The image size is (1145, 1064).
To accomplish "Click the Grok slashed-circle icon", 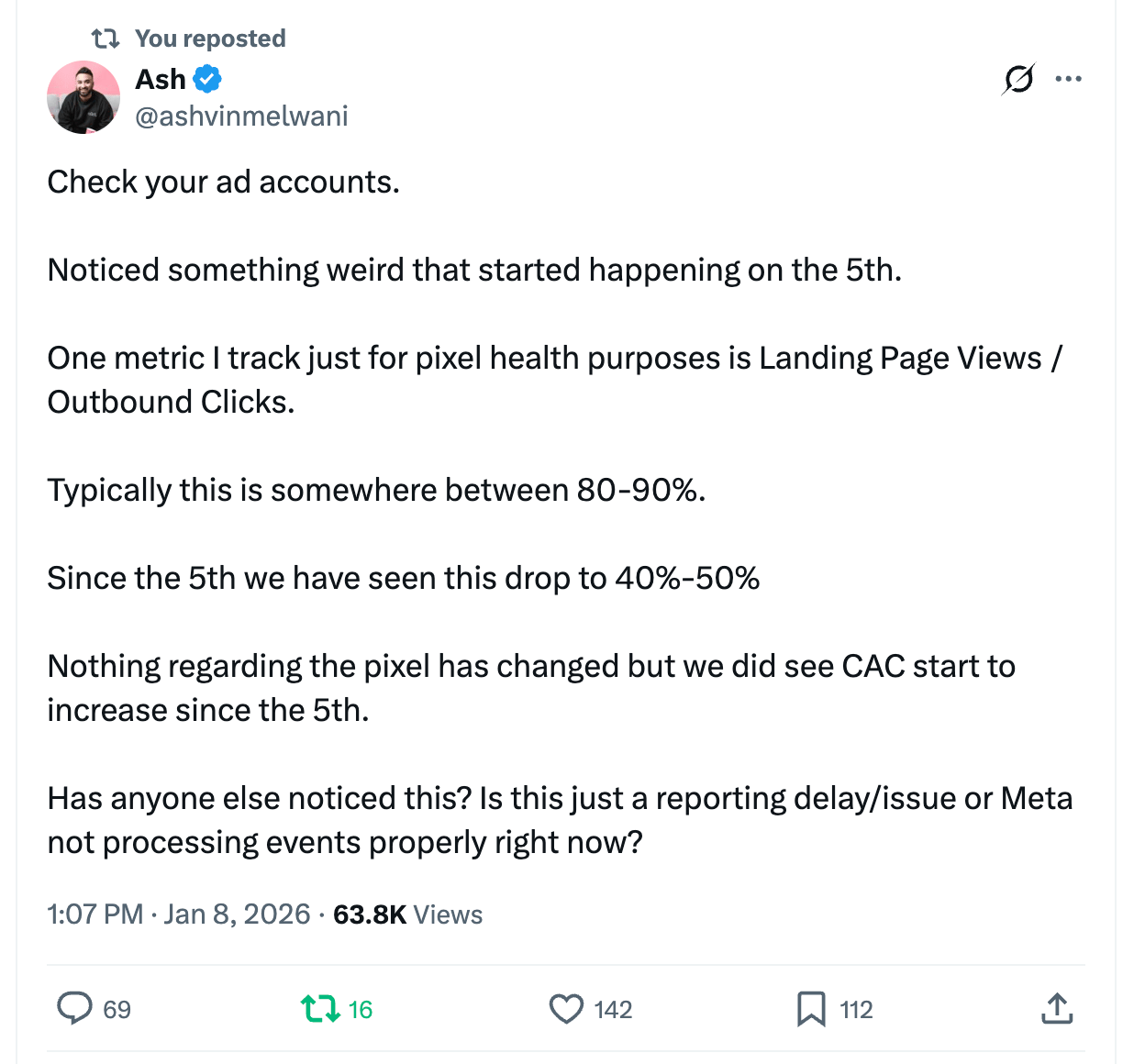I will [x=1018, y=80].
